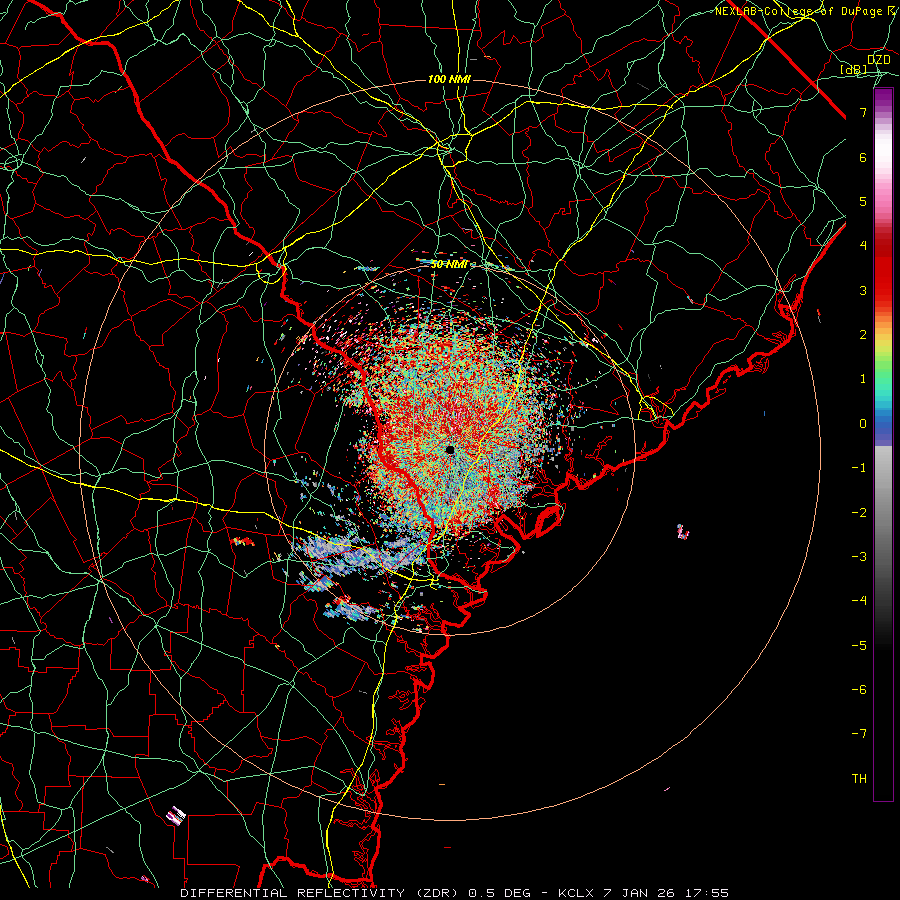
Task: Click the -6 value on color scale
Action: point(859,690)
